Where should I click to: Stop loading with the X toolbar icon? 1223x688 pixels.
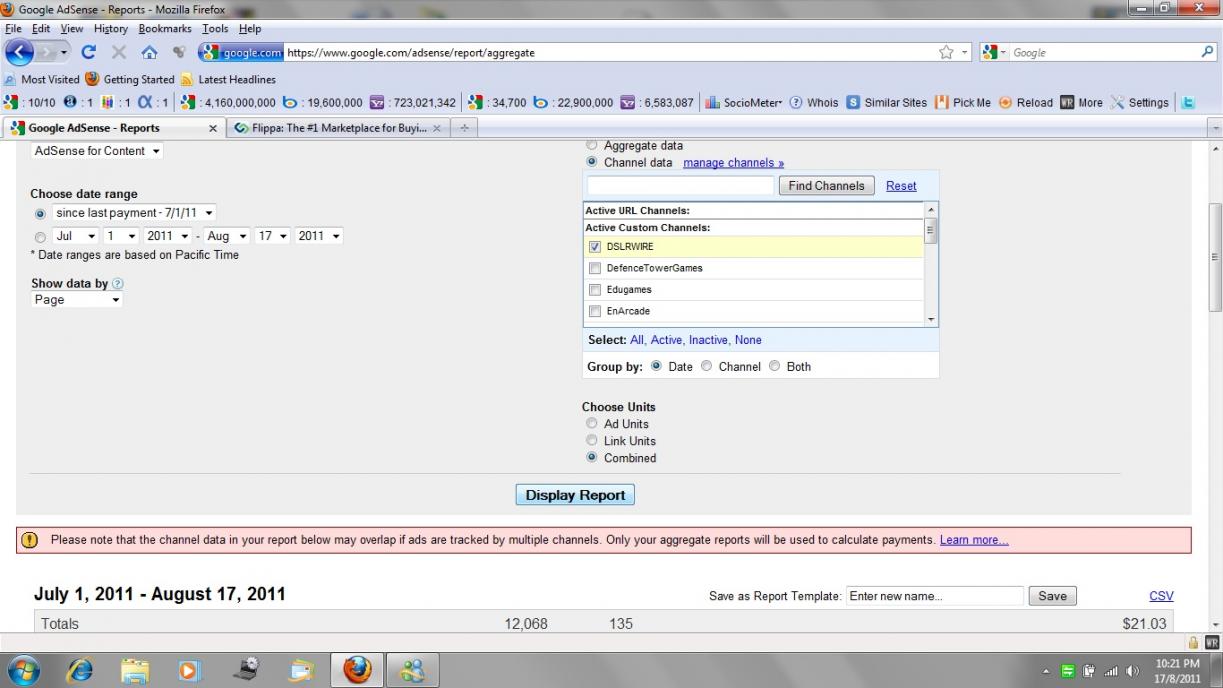tap(118, 53)
